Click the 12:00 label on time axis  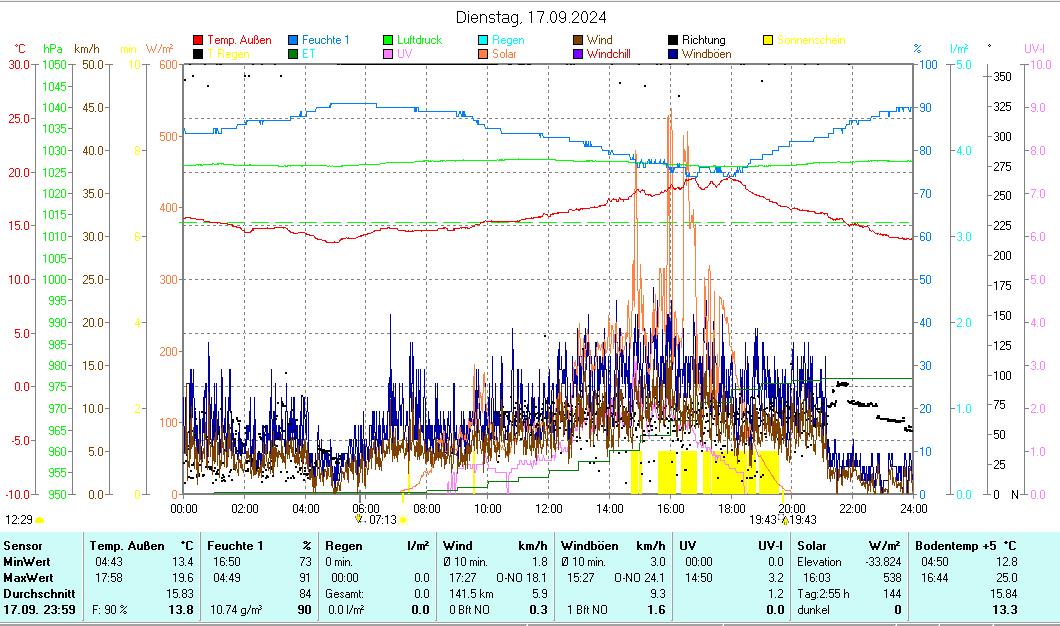(x=549, y=508)
